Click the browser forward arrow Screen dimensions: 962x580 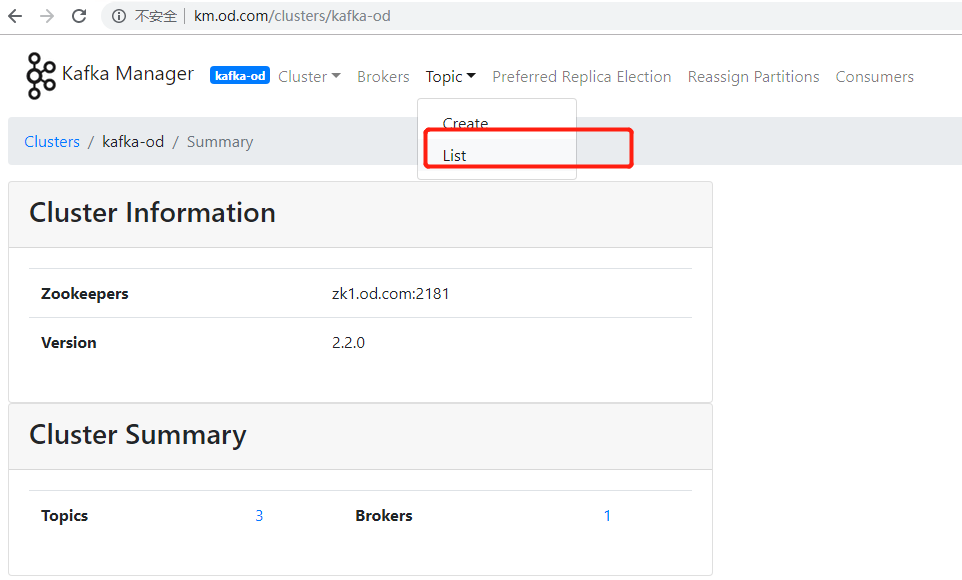click(47, 16)
